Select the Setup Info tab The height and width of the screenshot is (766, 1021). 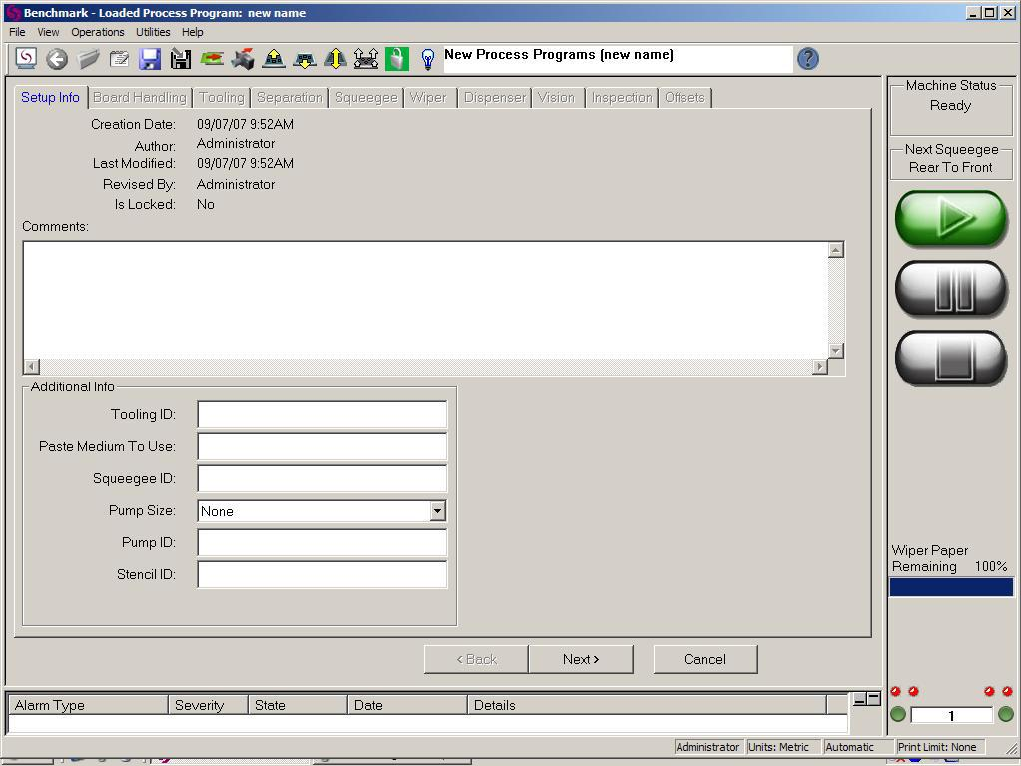[50, 97]
